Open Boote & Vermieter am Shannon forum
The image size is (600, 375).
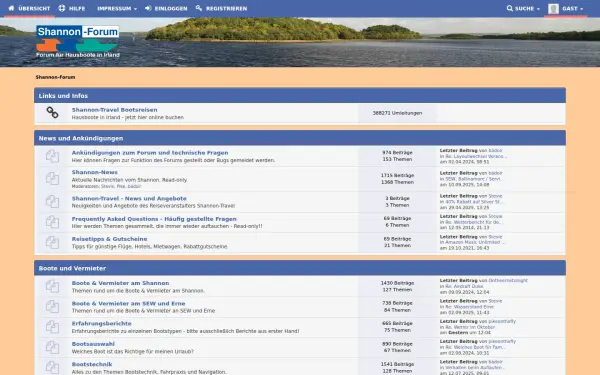pyautogui.click(x=120, y=283)
